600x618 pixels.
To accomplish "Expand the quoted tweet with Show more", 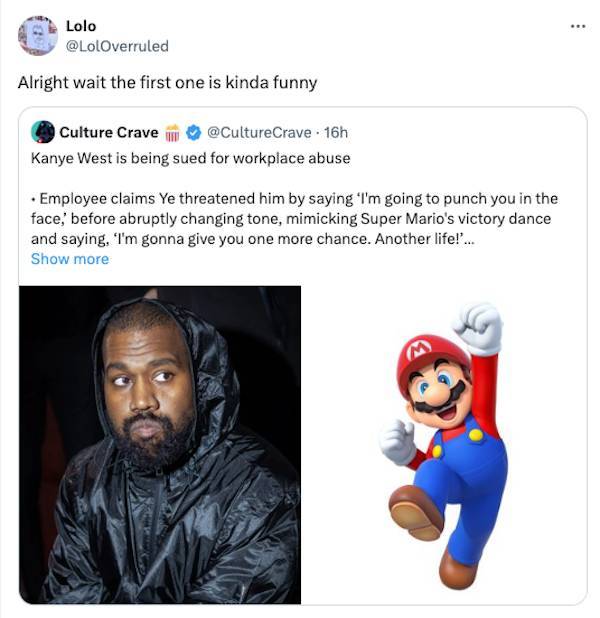I will [70, 259].
